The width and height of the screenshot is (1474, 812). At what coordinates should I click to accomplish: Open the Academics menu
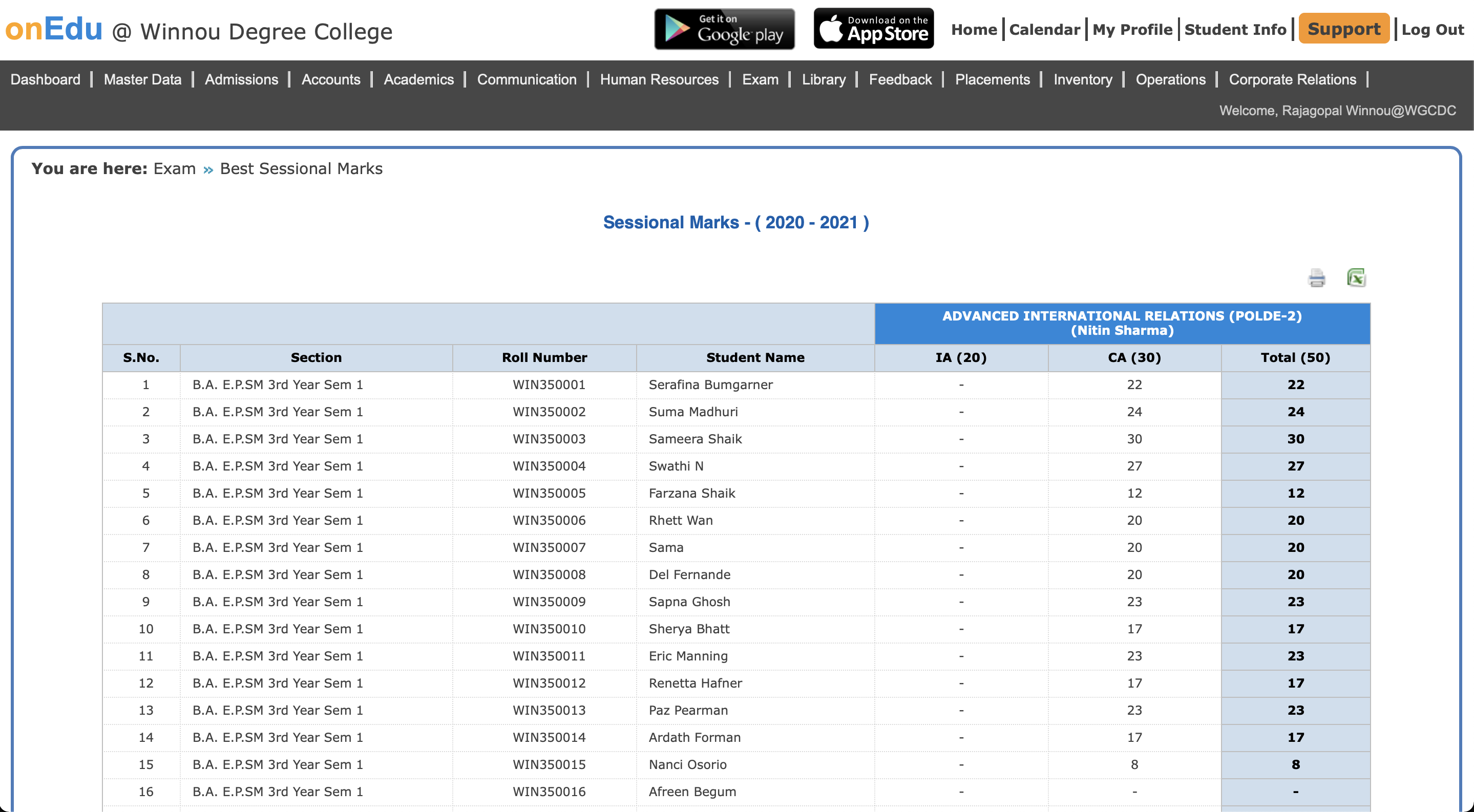pos(418,79)
